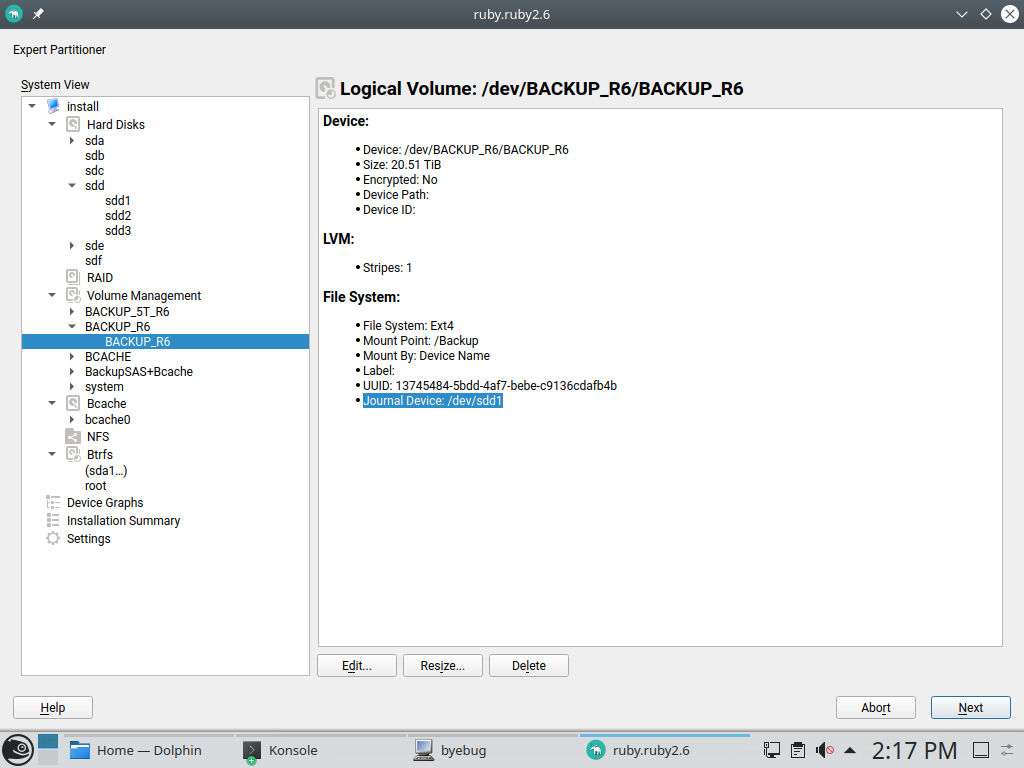The height and width of the screenshot is (768, 1024).
Task: Select the RAID disk icon
Action: 73,277
